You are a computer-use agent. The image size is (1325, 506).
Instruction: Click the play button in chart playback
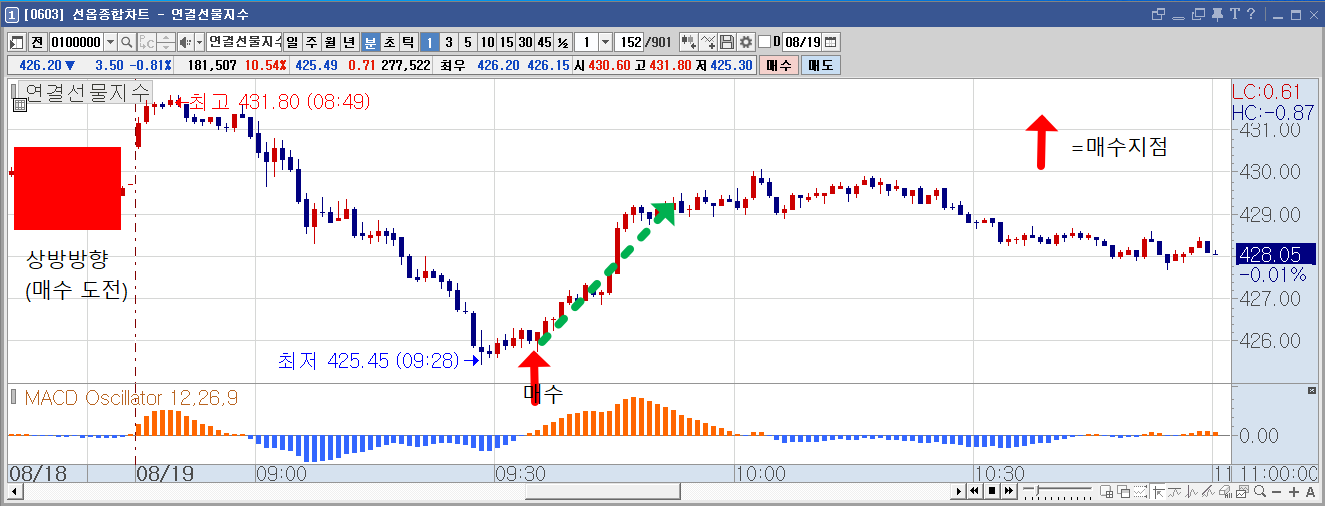click(x=959, y=491)
